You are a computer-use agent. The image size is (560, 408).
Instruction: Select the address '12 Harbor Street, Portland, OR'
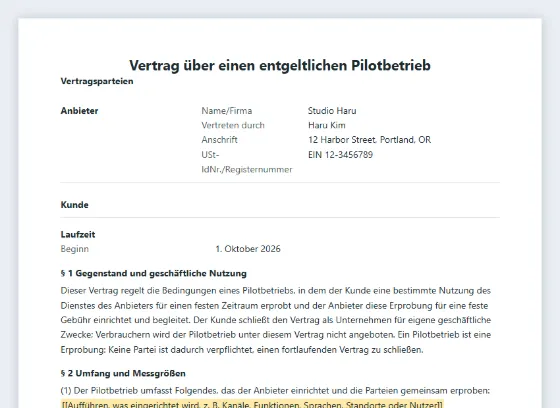[x=370, y=140]
